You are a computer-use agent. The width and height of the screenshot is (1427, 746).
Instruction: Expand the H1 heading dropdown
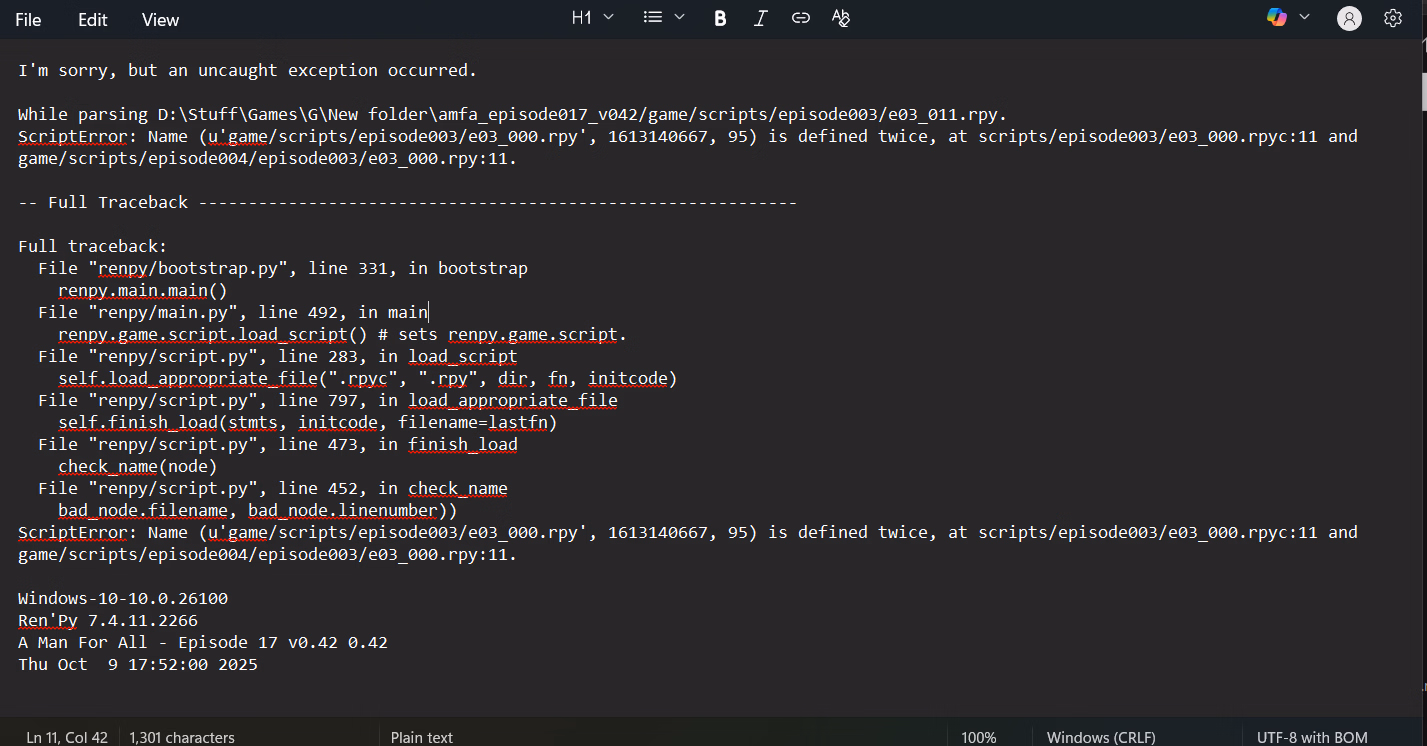pos(592,18)
